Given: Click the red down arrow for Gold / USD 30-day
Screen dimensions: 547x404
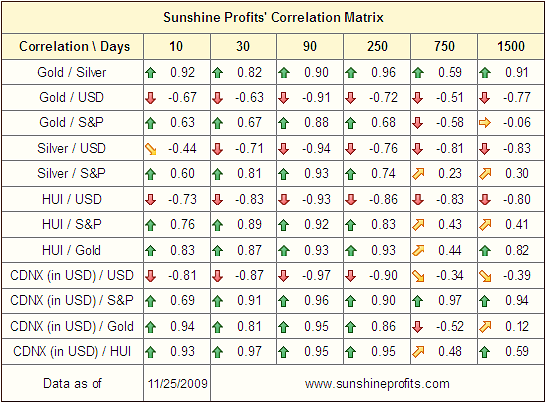Looking at the screenshot, I should coord(217,98).
